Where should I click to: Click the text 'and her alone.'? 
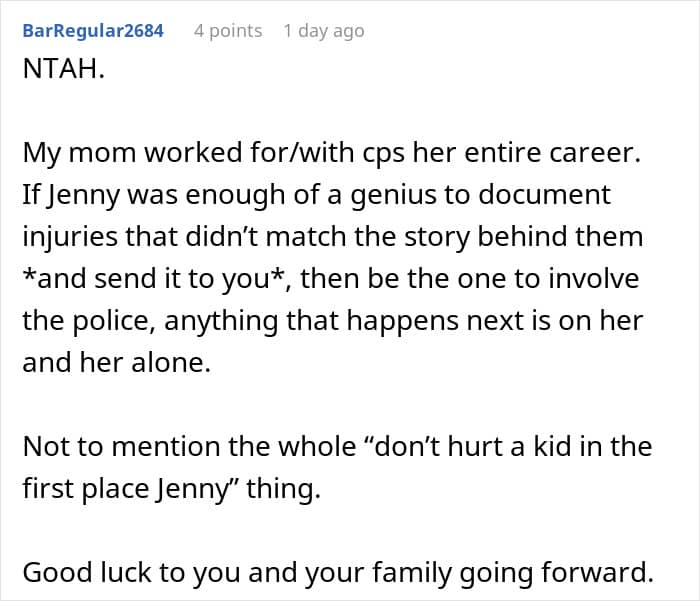pos(116,363)
